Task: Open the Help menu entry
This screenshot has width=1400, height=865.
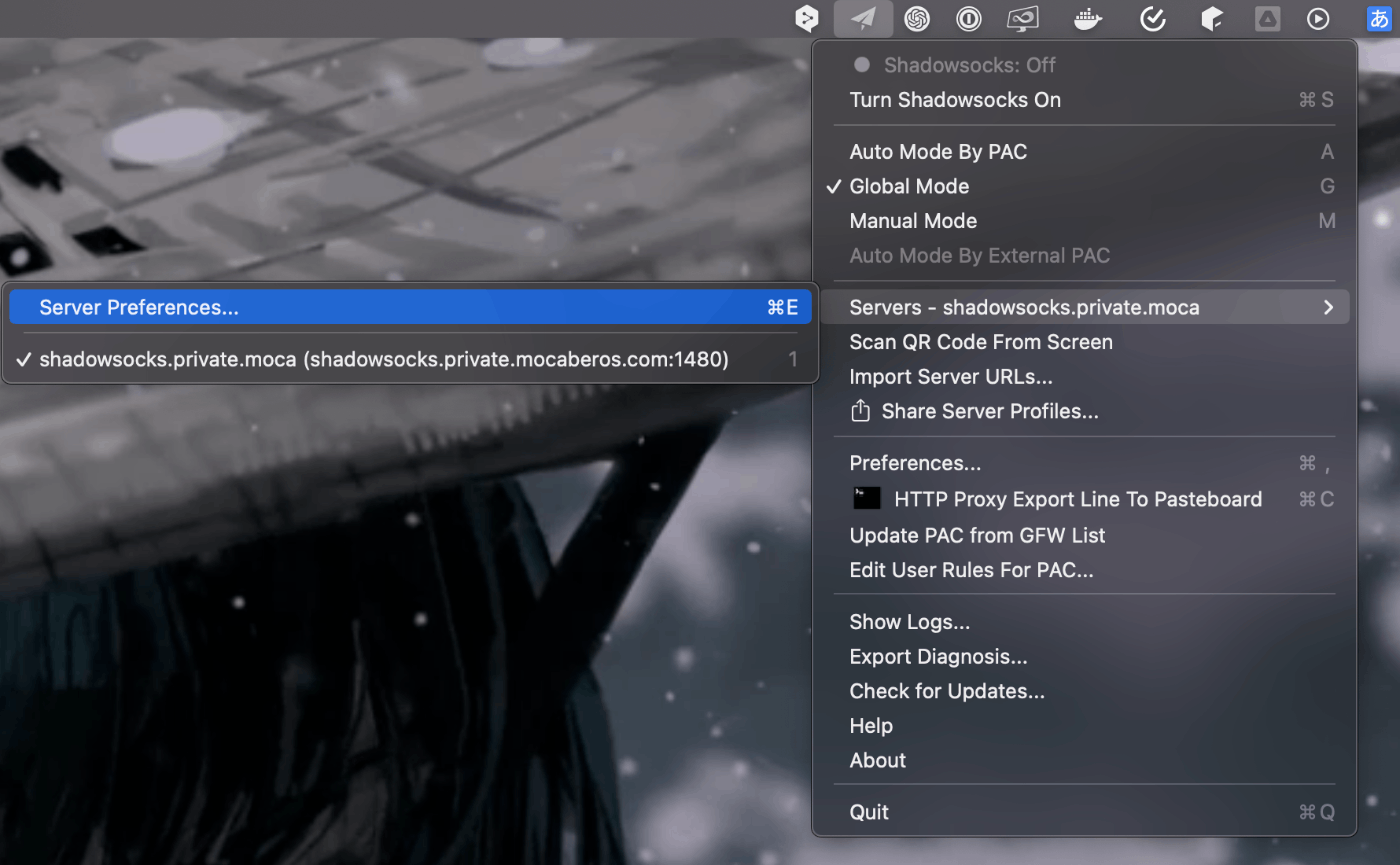Action: click(x=1083, y=726)
